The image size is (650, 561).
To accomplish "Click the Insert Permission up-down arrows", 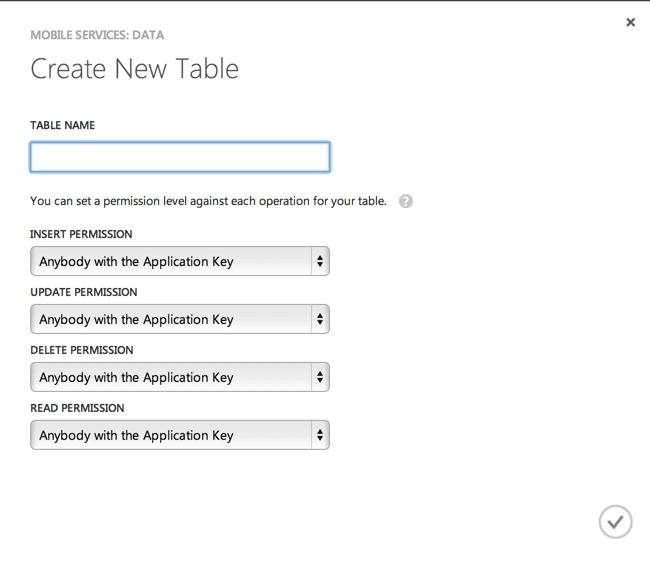I will pyautogui.click(x=319, y=262).
